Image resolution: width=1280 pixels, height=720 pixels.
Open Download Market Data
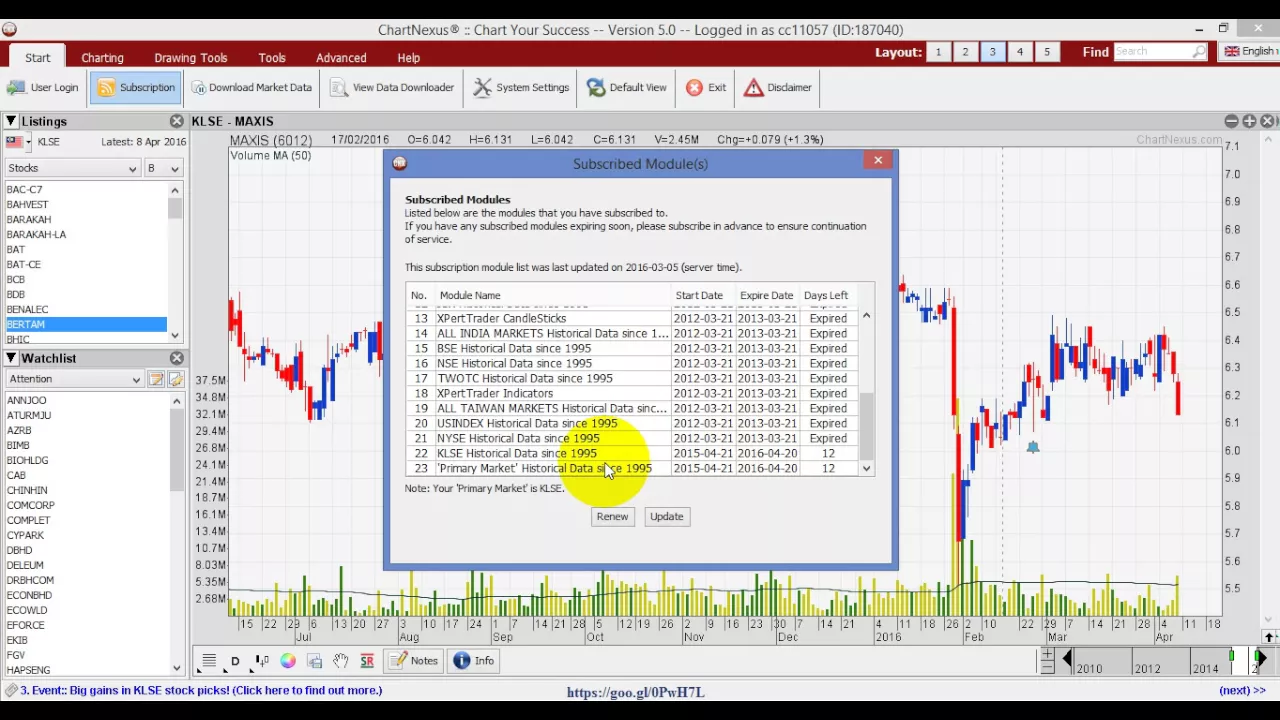[x=252, y=87]
